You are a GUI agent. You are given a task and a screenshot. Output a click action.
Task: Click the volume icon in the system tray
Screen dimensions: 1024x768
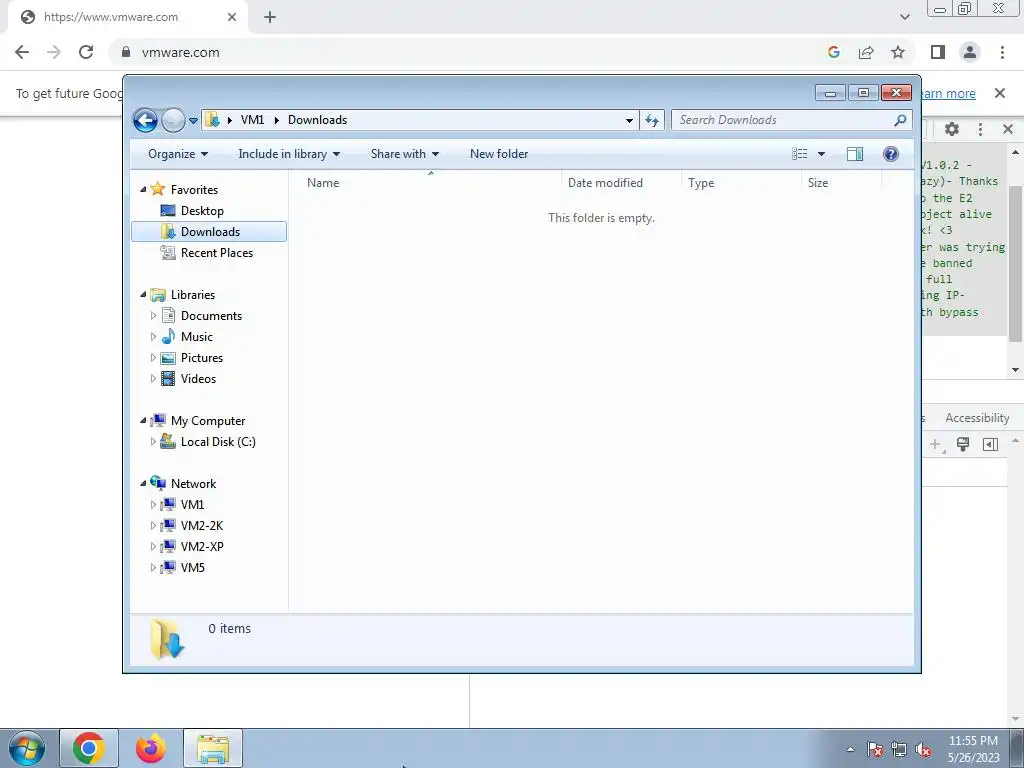point(923,750)
